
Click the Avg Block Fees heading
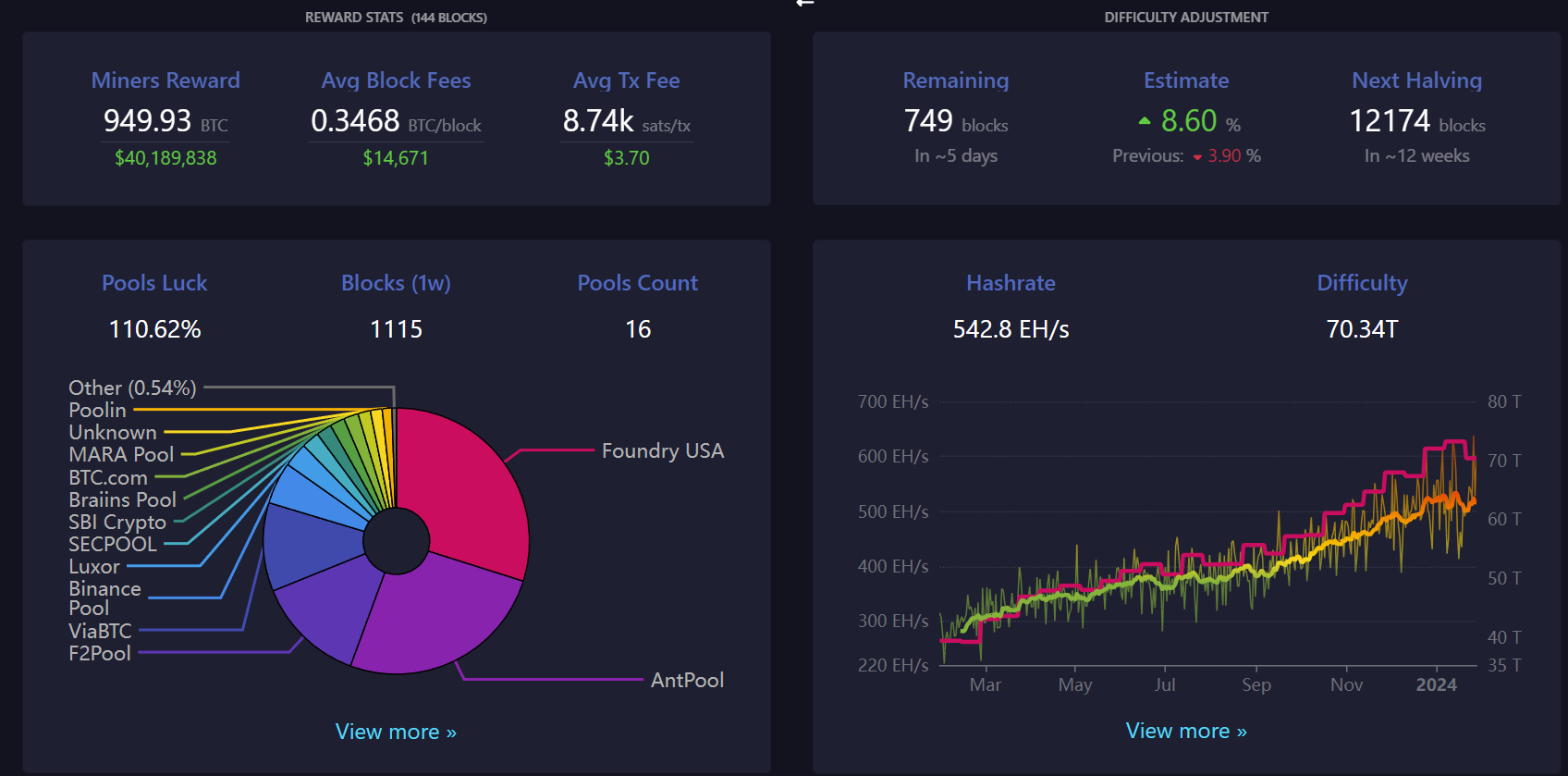coord(396,80)
